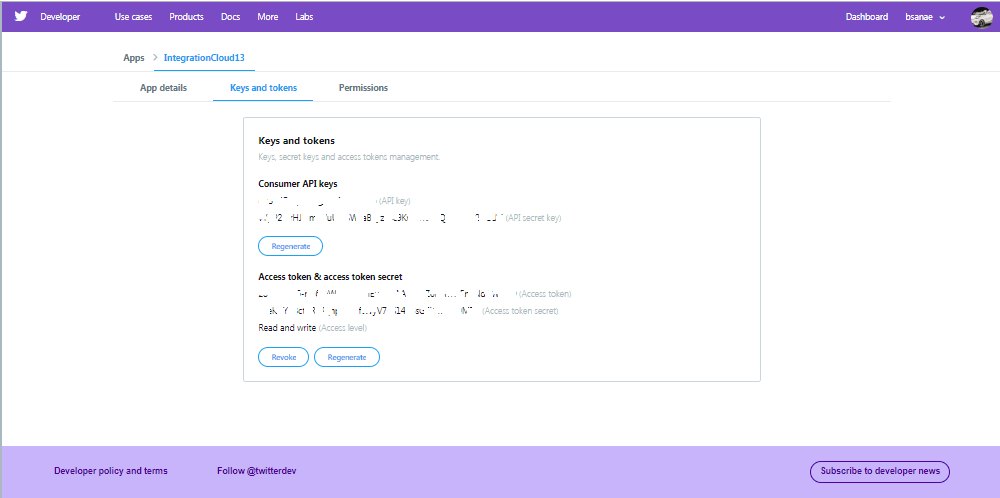The image size is (1000, 498).
Task: Open the Docs menu
Action: [x=230, y=17]
